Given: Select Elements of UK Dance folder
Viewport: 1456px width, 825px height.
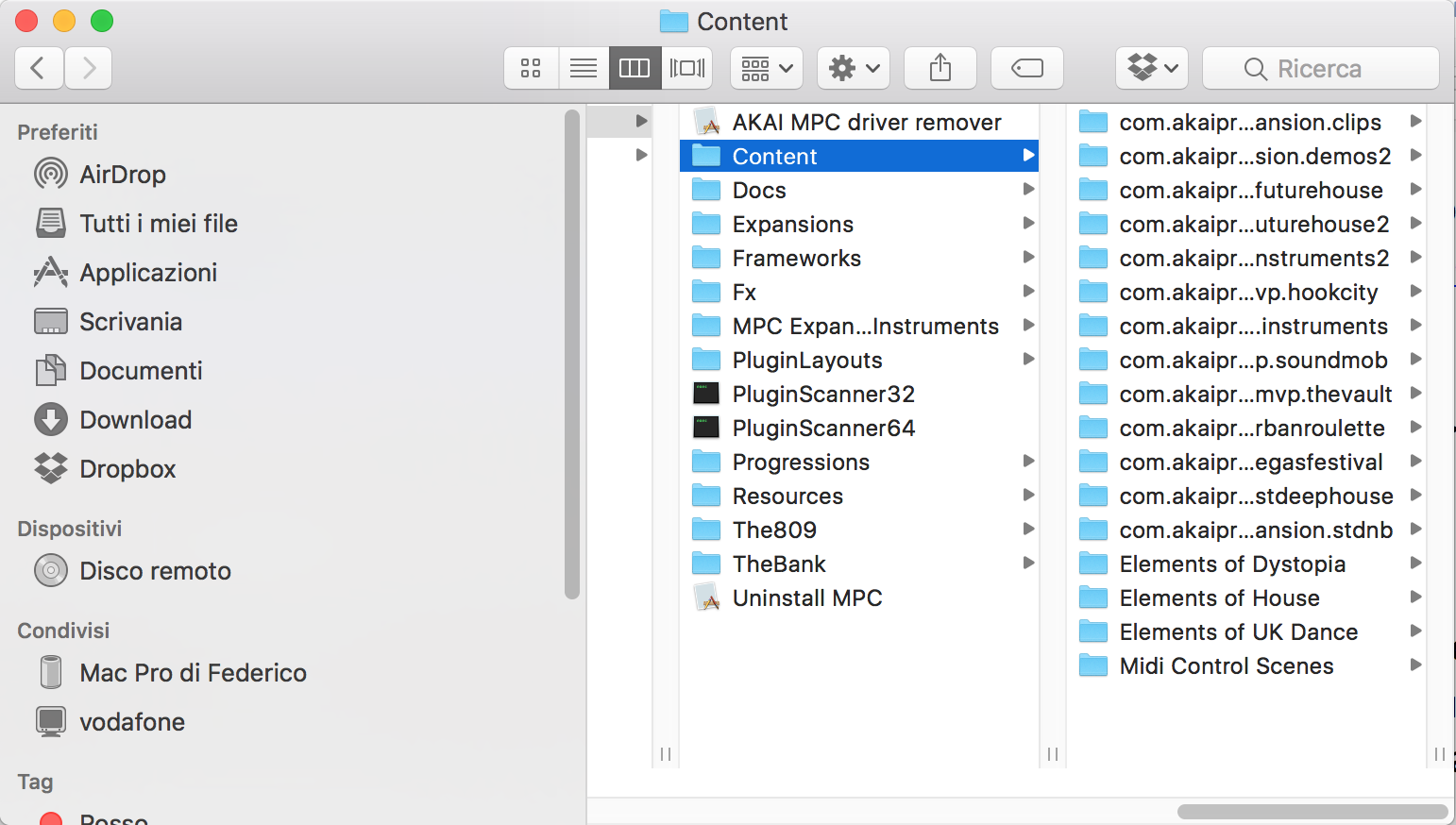Looking at the screenshot, I should [x=1246, y=631].
